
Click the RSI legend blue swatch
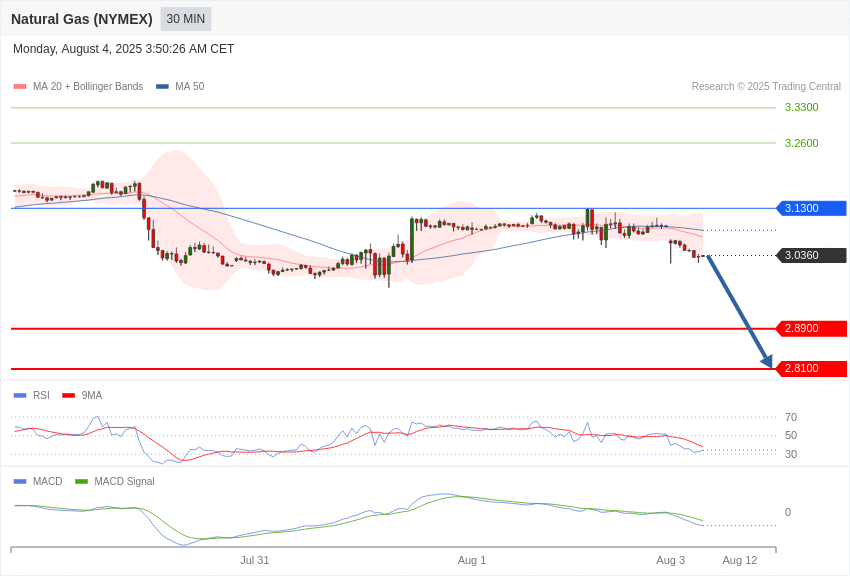[20, 396]
